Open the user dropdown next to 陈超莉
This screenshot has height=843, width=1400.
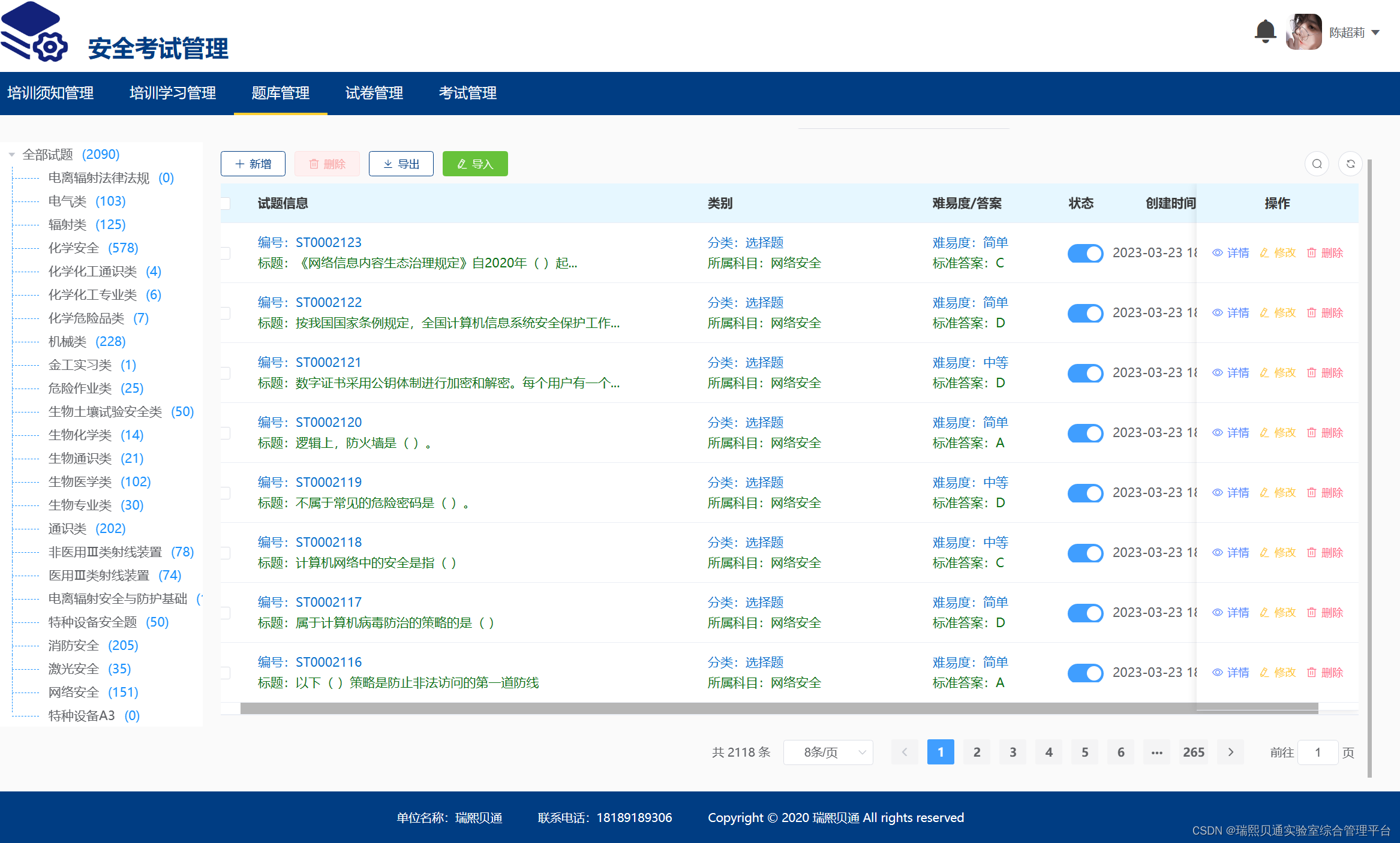[1375, 32]
